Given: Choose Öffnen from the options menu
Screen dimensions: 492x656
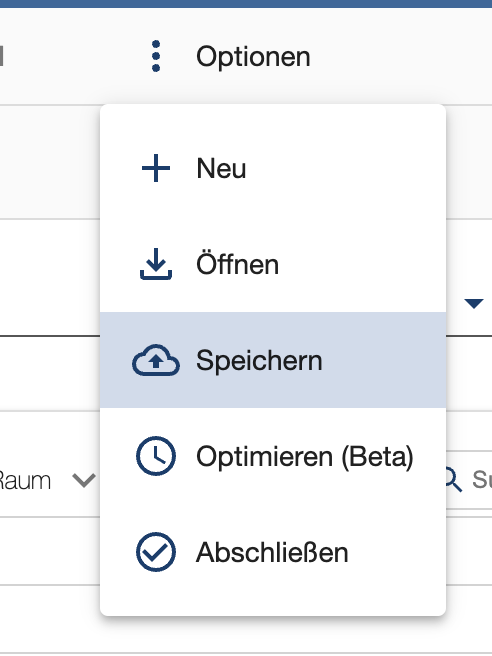Looking at the screenshot, I should point(273,264).
